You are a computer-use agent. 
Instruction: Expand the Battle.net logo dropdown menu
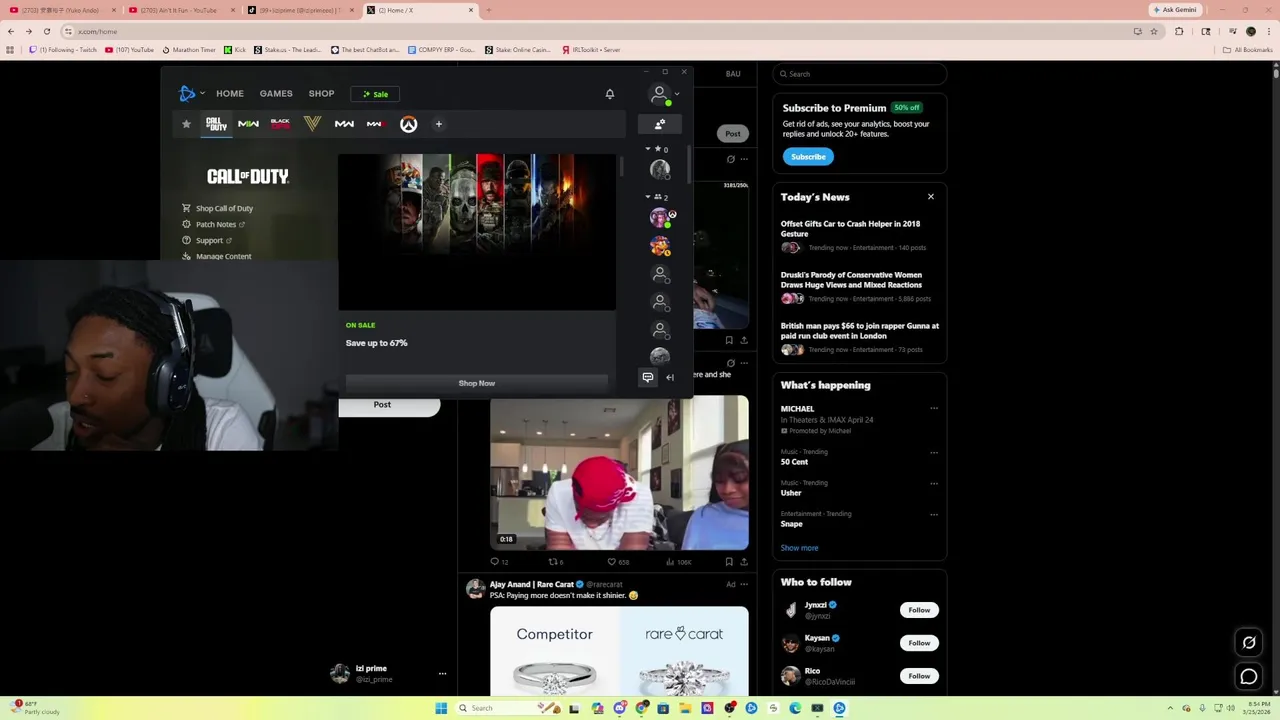[x=191, y=94]
